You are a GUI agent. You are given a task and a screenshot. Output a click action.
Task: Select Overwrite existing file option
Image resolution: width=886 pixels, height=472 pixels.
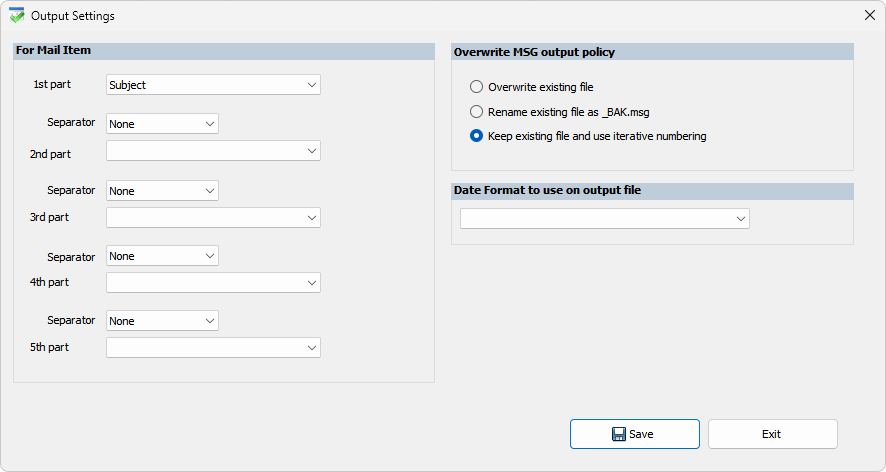(x=477, y=87)
